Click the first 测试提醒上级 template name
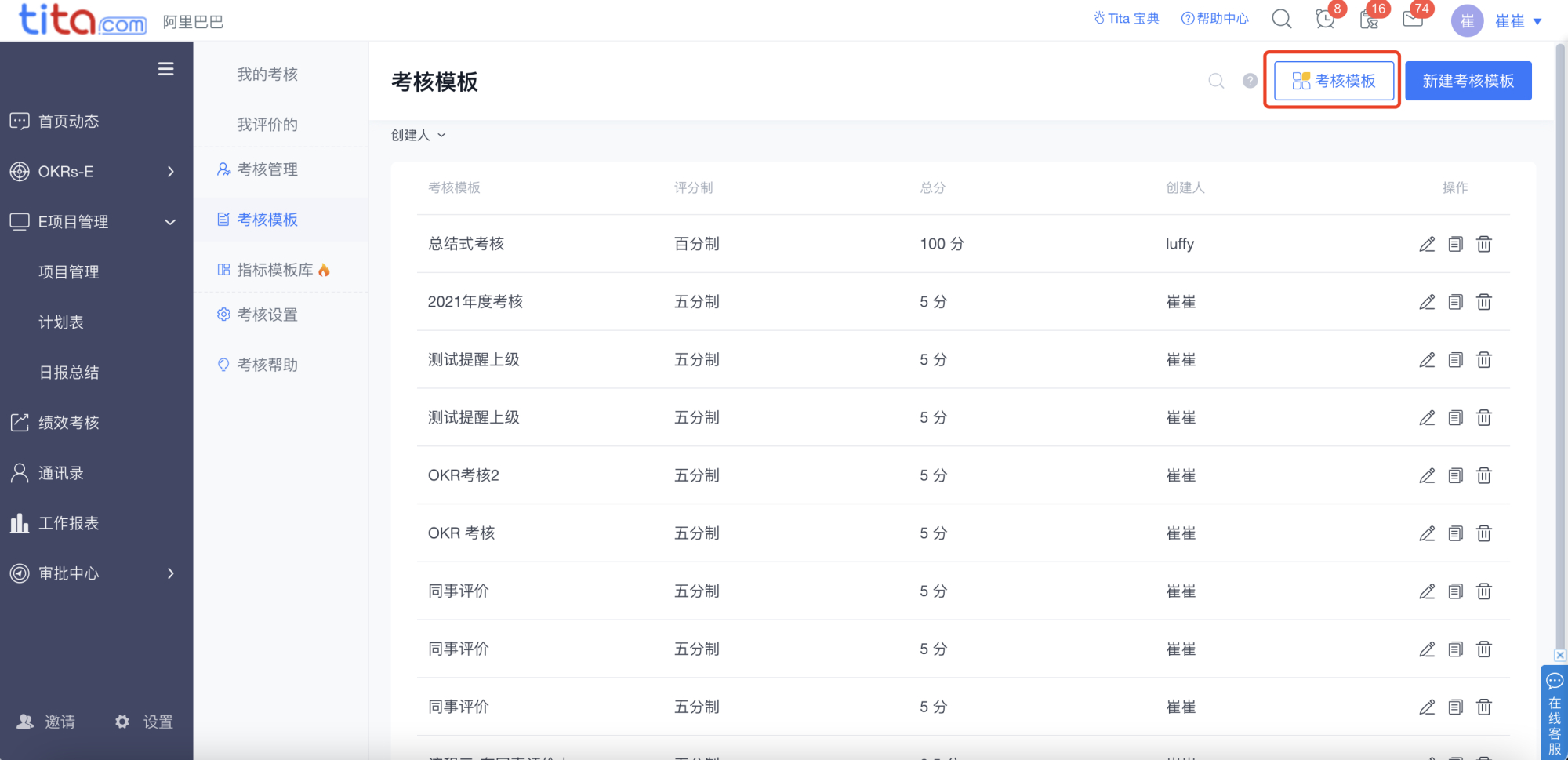This screenshot has width=1568, height=760. coord(474,360)
